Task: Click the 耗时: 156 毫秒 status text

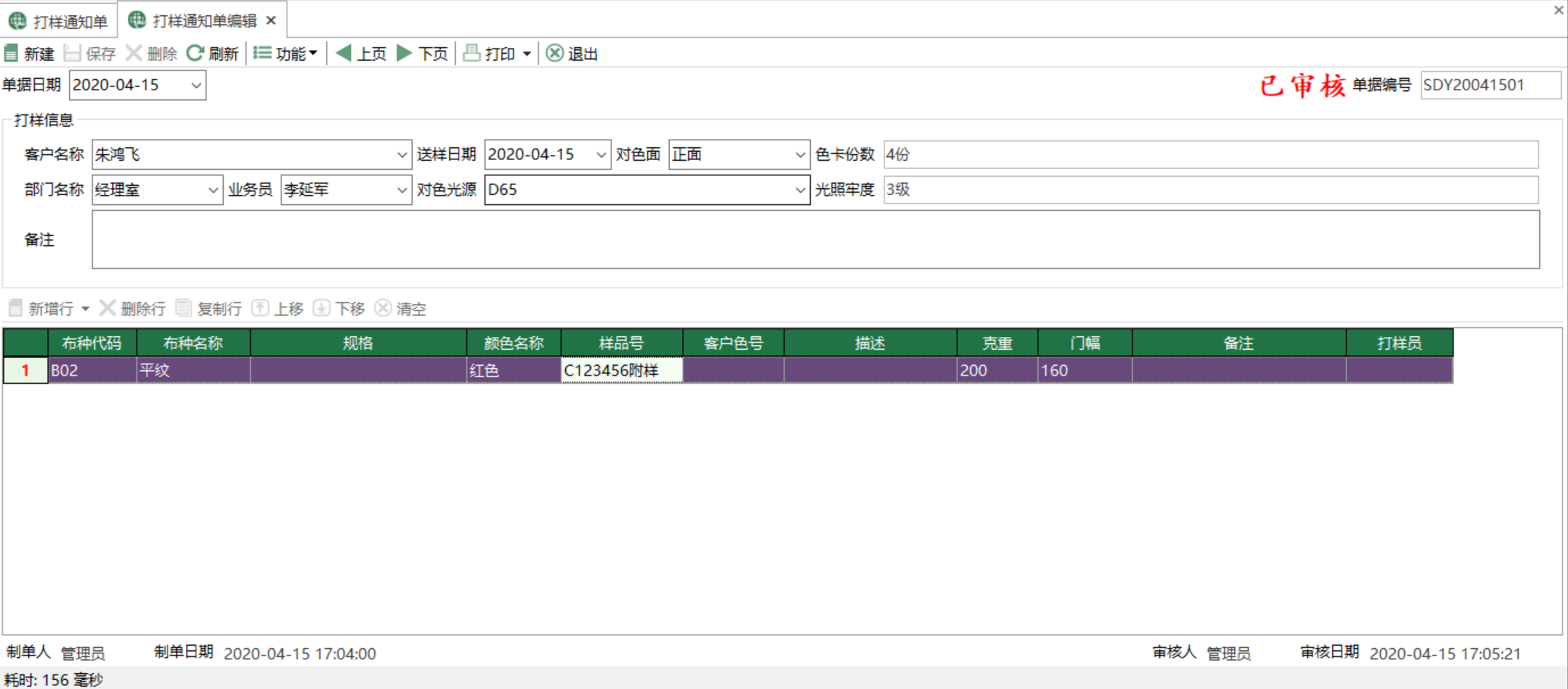Action: pyautogui.click(x=53, y=679)
